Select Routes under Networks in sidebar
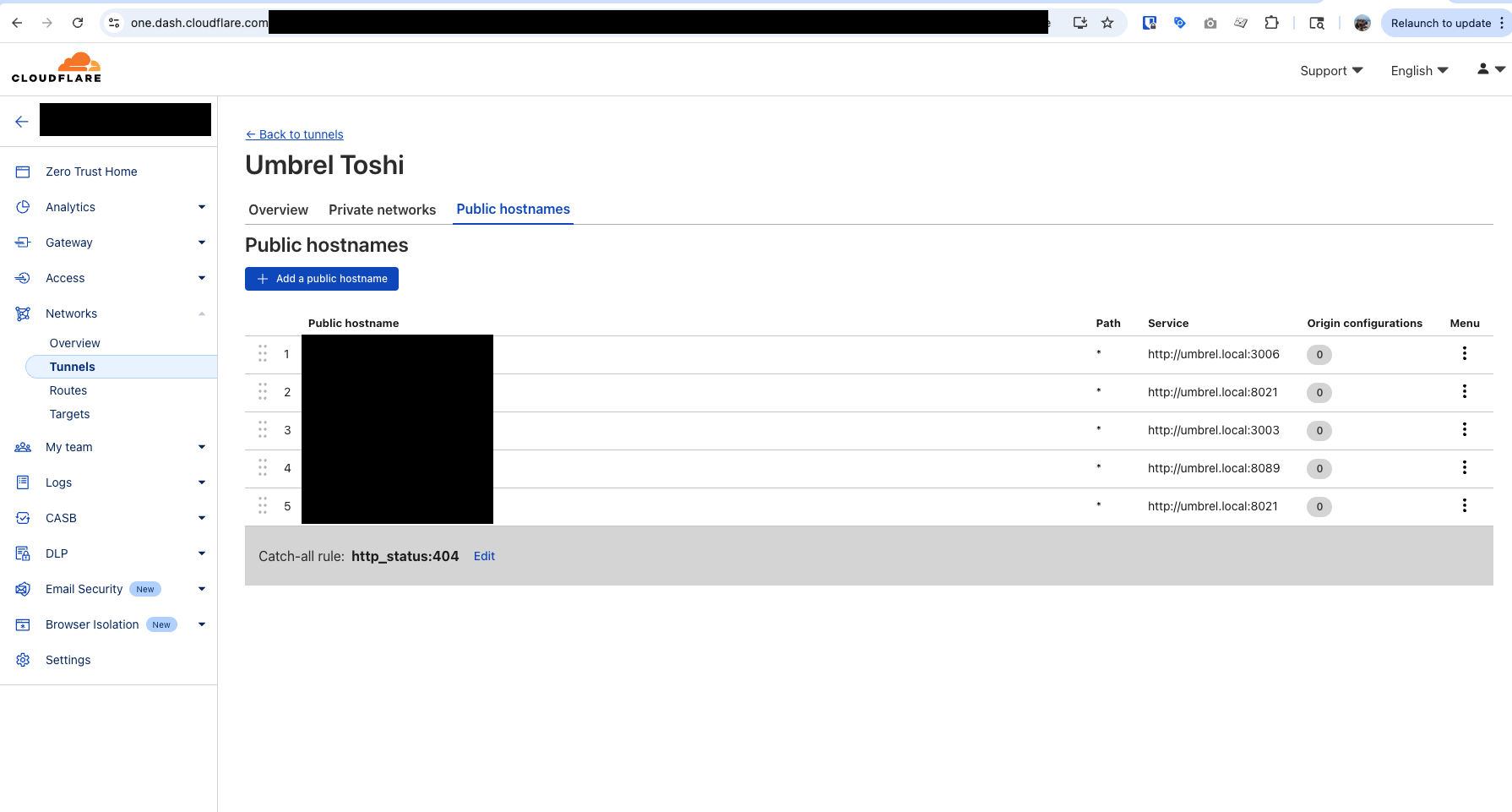 click(68, 390)
